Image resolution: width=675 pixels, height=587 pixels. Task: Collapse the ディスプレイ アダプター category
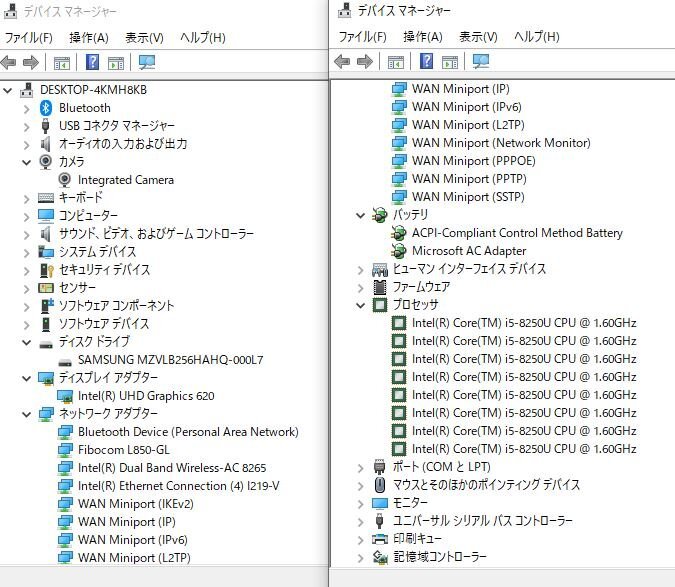[27, 378]
